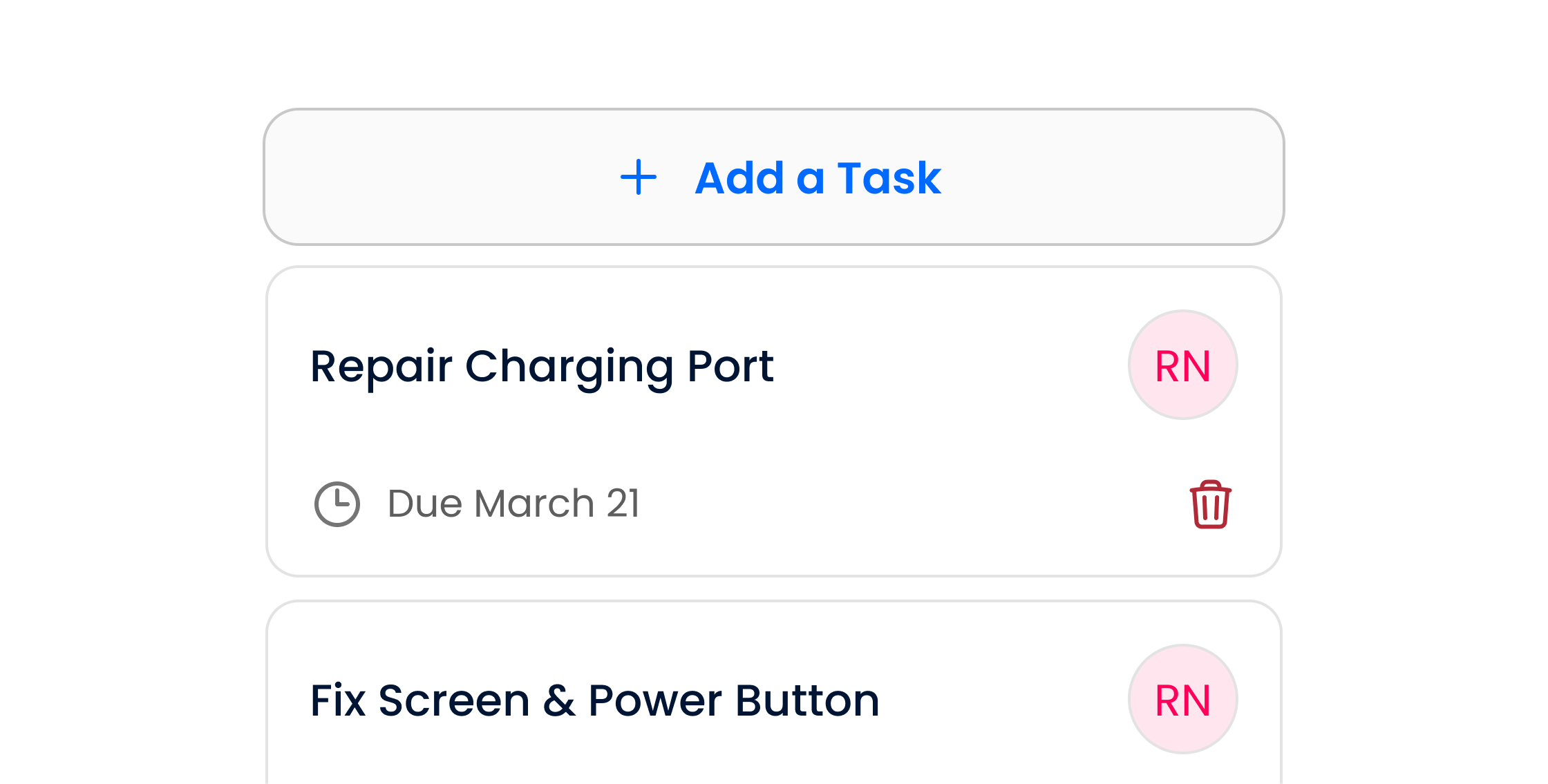Click the word Task in the add button
The height and width of the screenshot is (784, 1548).
tap(889, 178)
